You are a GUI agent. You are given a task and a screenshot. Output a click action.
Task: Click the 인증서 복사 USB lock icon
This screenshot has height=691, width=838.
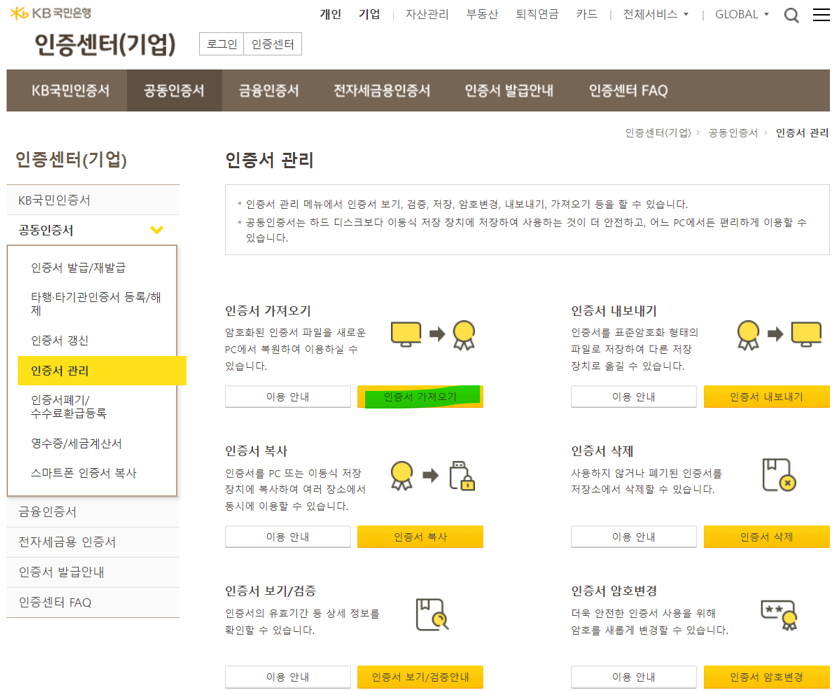tap(431, 475)
